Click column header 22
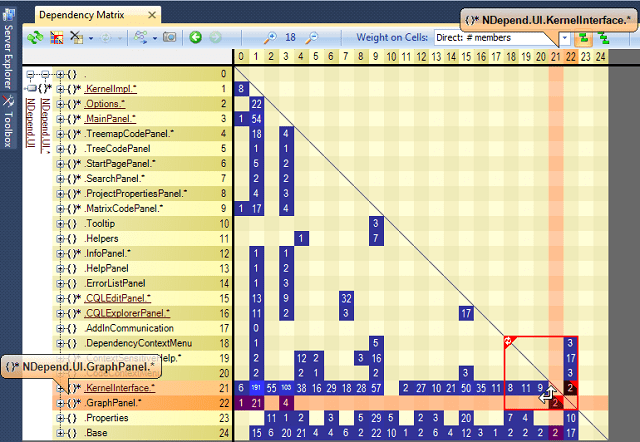The image size is (640, 442). (x=571, y=57)
